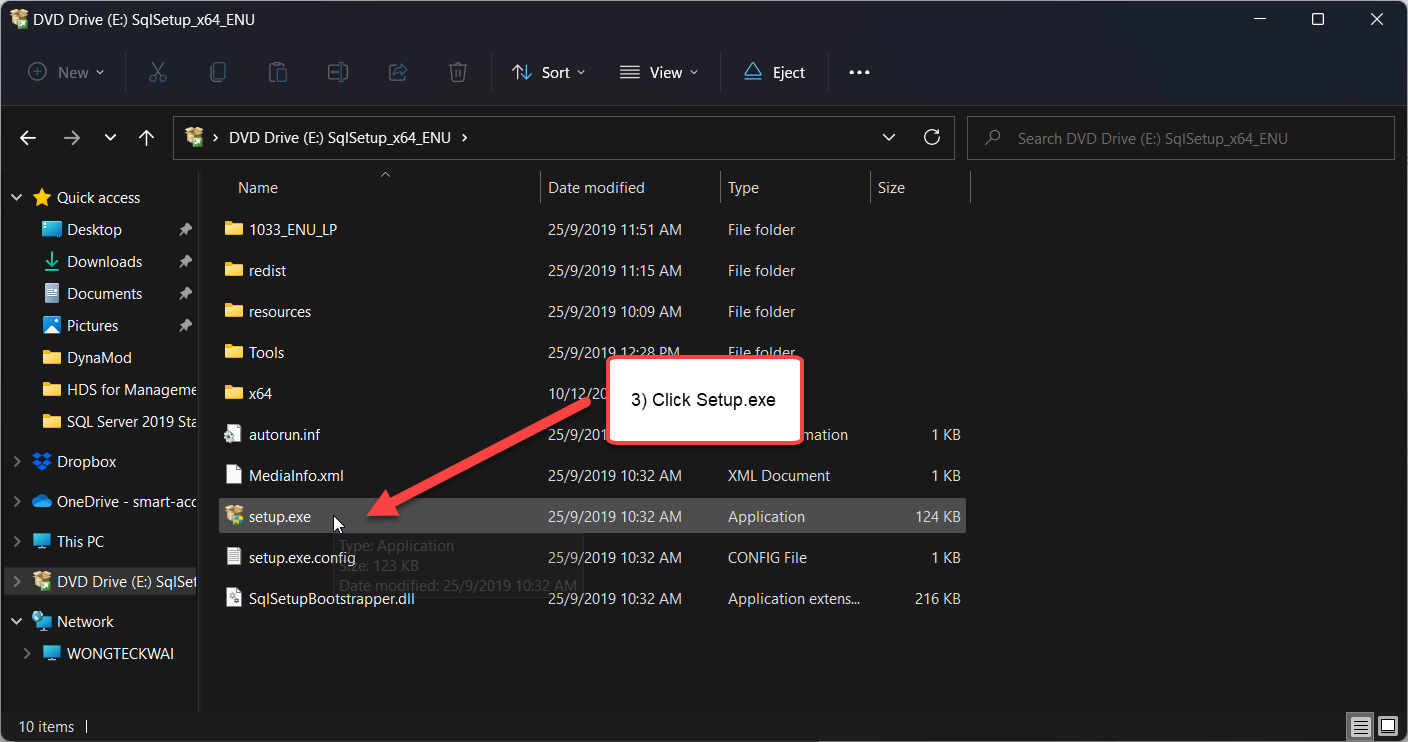The width and height of the screenshot is (1408, 742).
Task: Expand the OneDrive tree node
Action: (17, 501)
